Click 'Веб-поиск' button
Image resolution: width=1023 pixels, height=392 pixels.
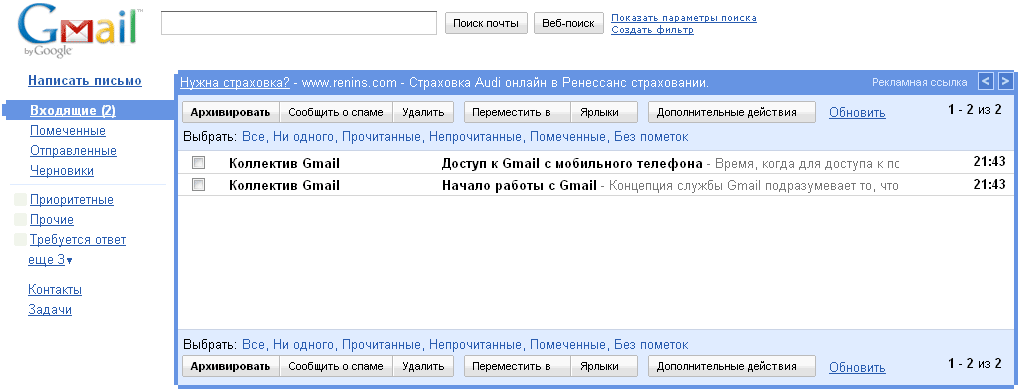pos(568,23)
